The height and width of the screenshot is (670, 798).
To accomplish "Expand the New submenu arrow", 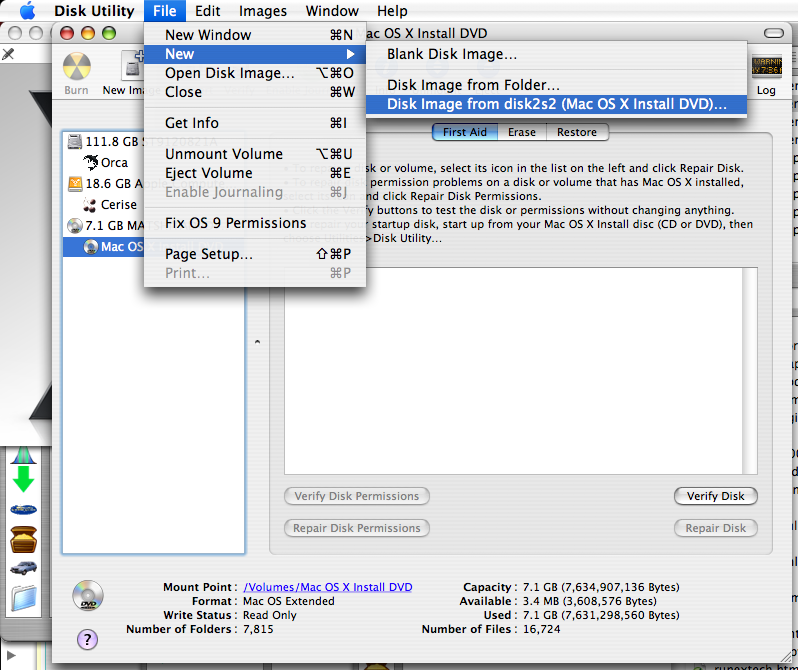I will coord(350,54).
